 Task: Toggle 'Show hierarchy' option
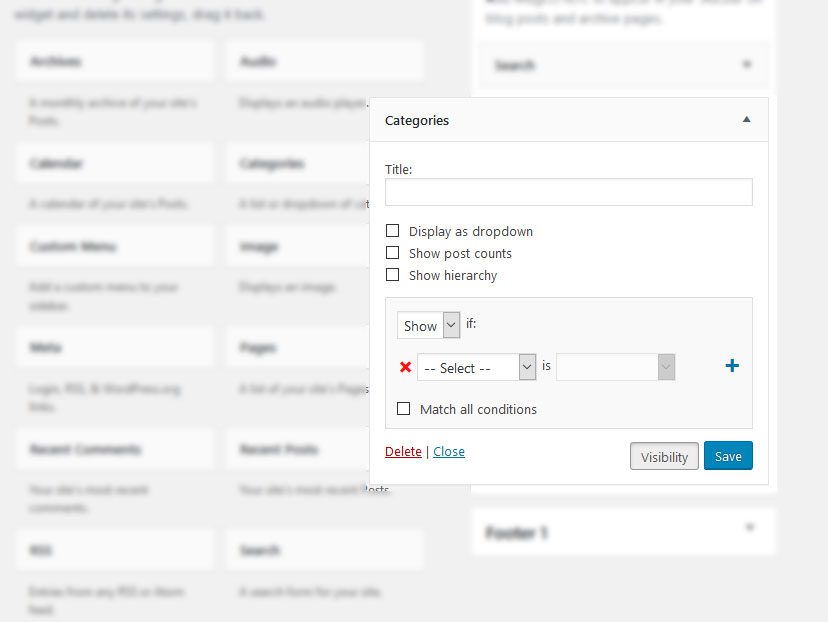392,275
